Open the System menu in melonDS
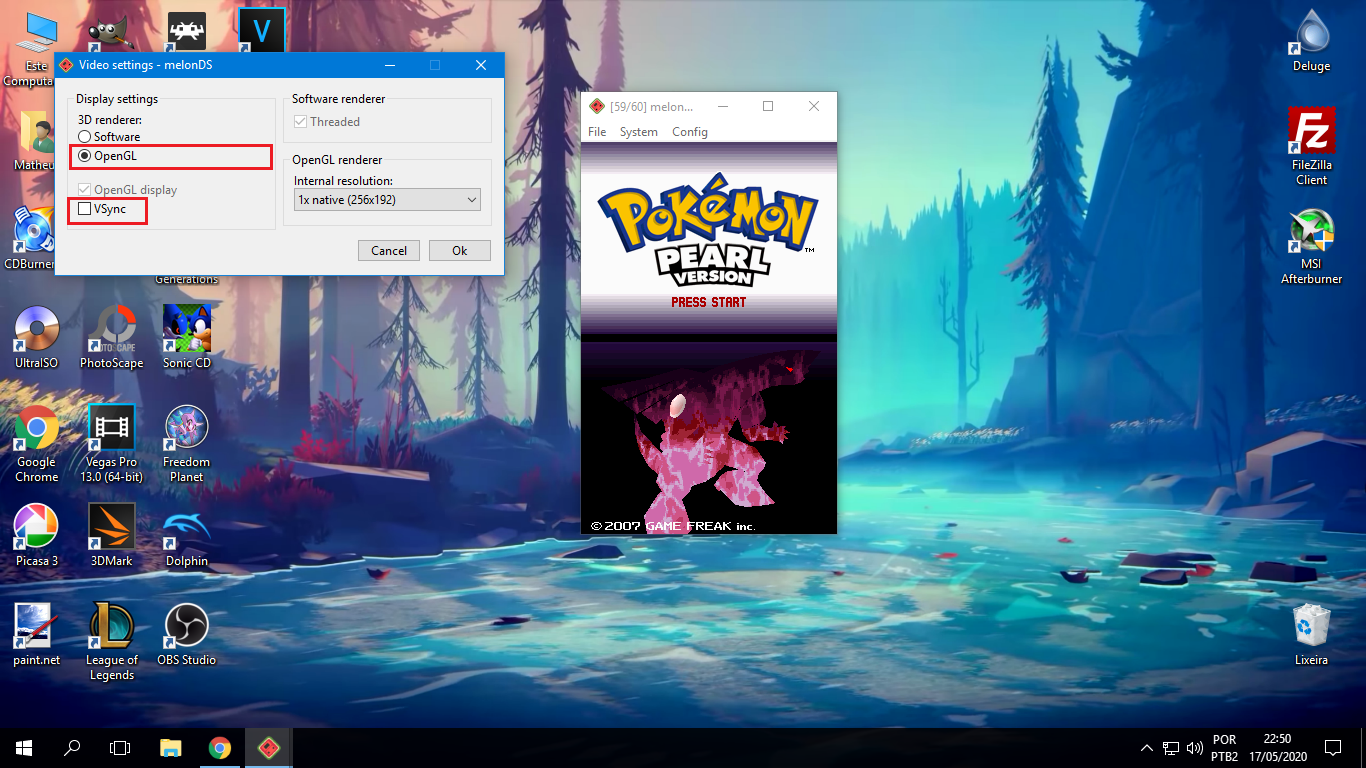The height and width of the screenshot is (768, 1366). click(638, 131)
